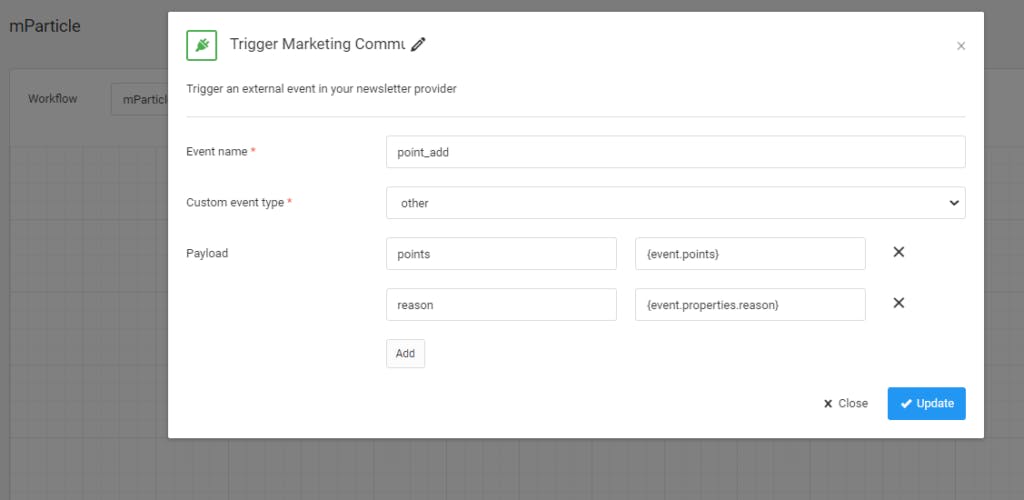The height and width of the screenshot is (500, 1024).
Task: Open the Custom event type dropdown
Action: pyautogui.click(x=675, y=203)
